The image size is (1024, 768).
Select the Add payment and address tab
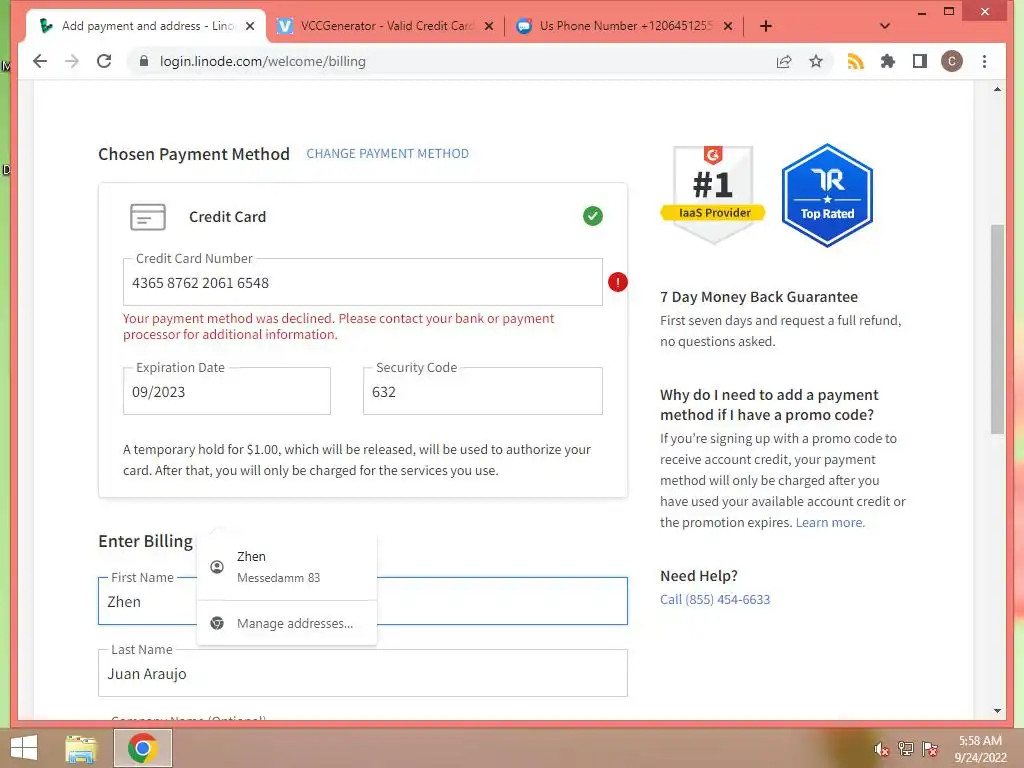pyautogui.click(x=147, y=26)
